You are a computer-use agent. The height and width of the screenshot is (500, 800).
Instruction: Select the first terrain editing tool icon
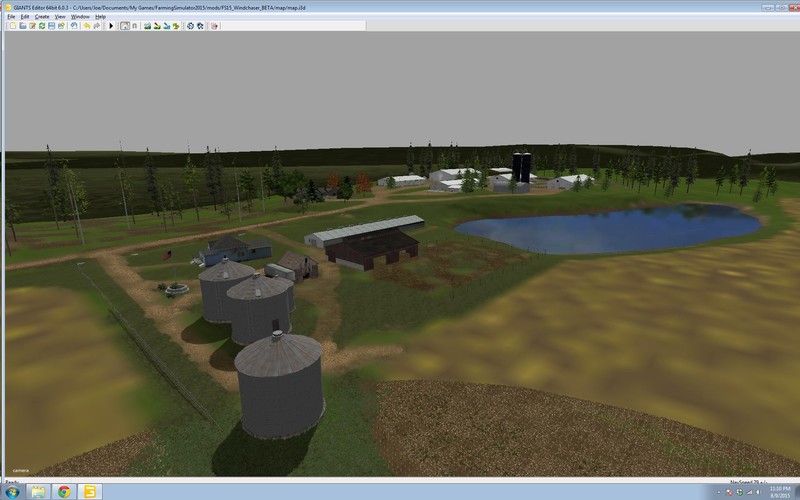147,25
